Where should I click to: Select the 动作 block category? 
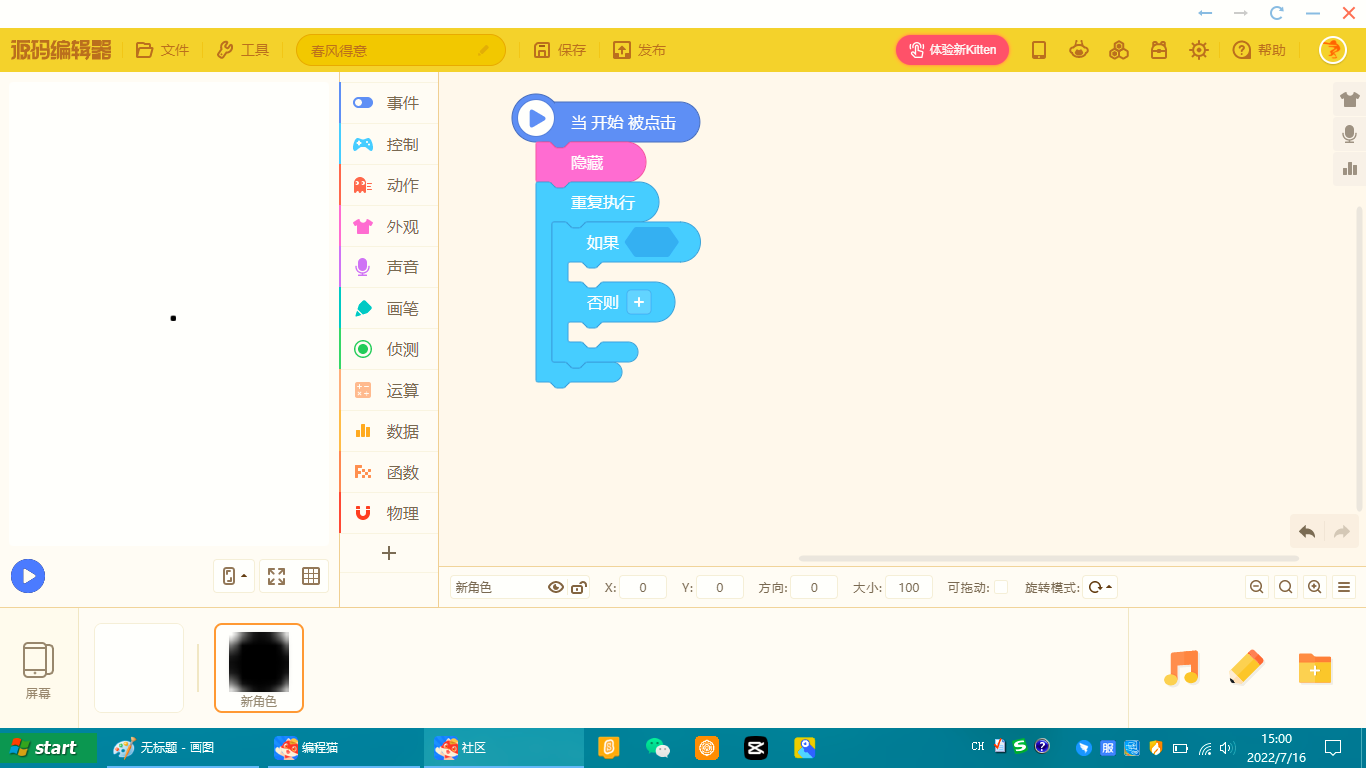pos(389,185)
